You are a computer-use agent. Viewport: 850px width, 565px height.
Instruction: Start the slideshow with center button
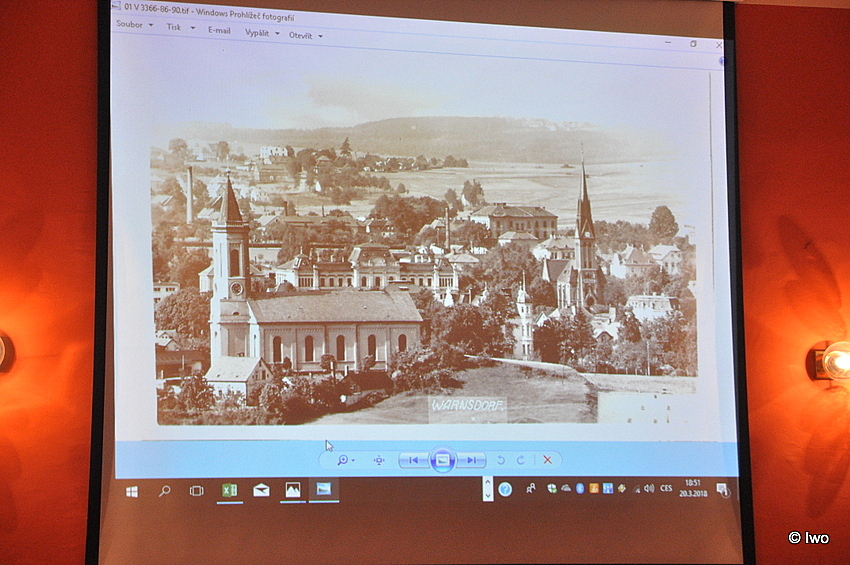[x=442, y=460]
